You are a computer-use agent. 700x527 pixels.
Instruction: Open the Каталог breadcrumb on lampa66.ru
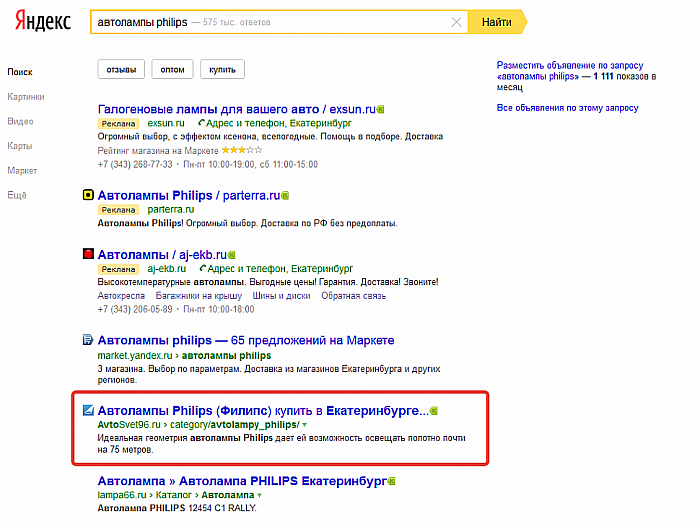(x=174, y=495)
